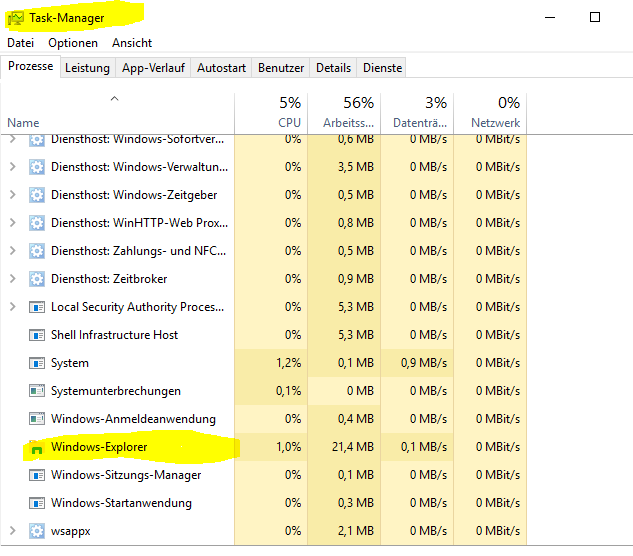This screenshot has width=633, height=556.
Task: Expand Diensthost: Windows-Verwaltun... row
Action: pyautogui.click(x=13, y=166)
